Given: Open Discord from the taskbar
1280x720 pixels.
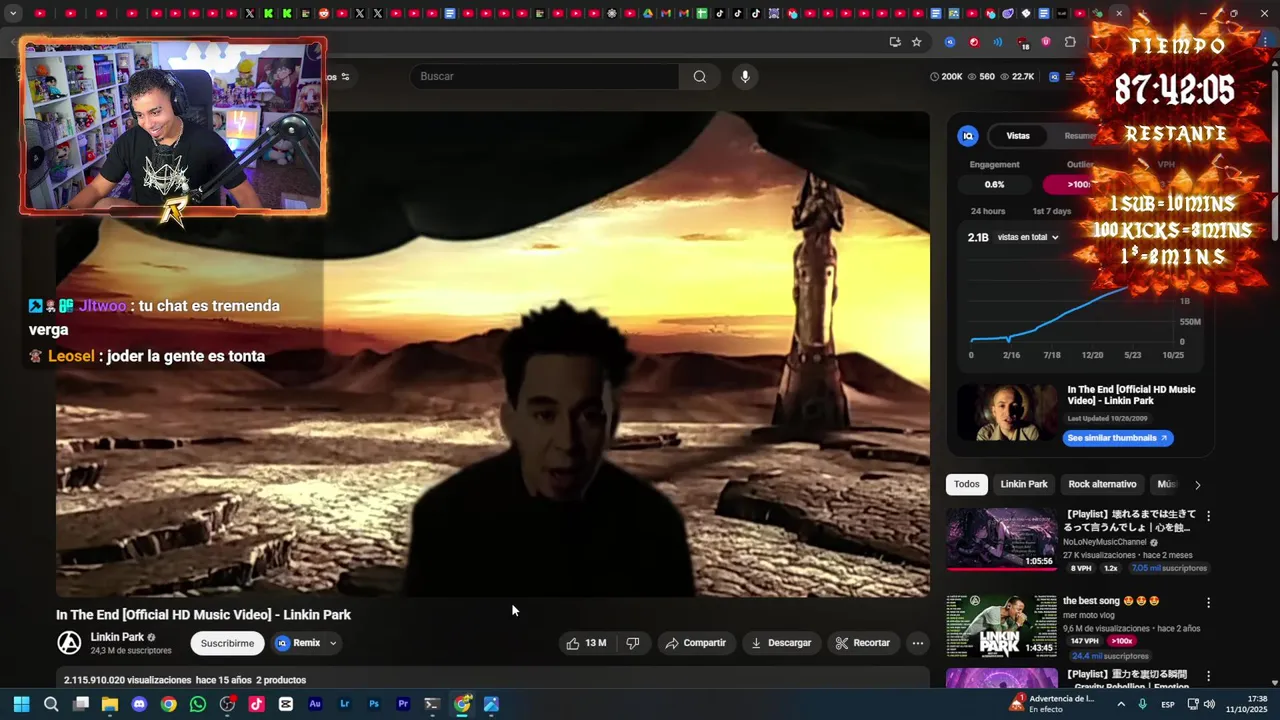Looking at the screenshot, I should tap(139, 704).
